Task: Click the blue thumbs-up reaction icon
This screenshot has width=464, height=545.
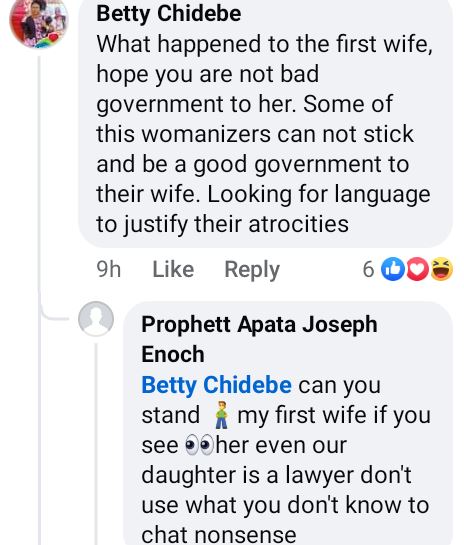Action: pyautogui.click(x=393, y=269)
